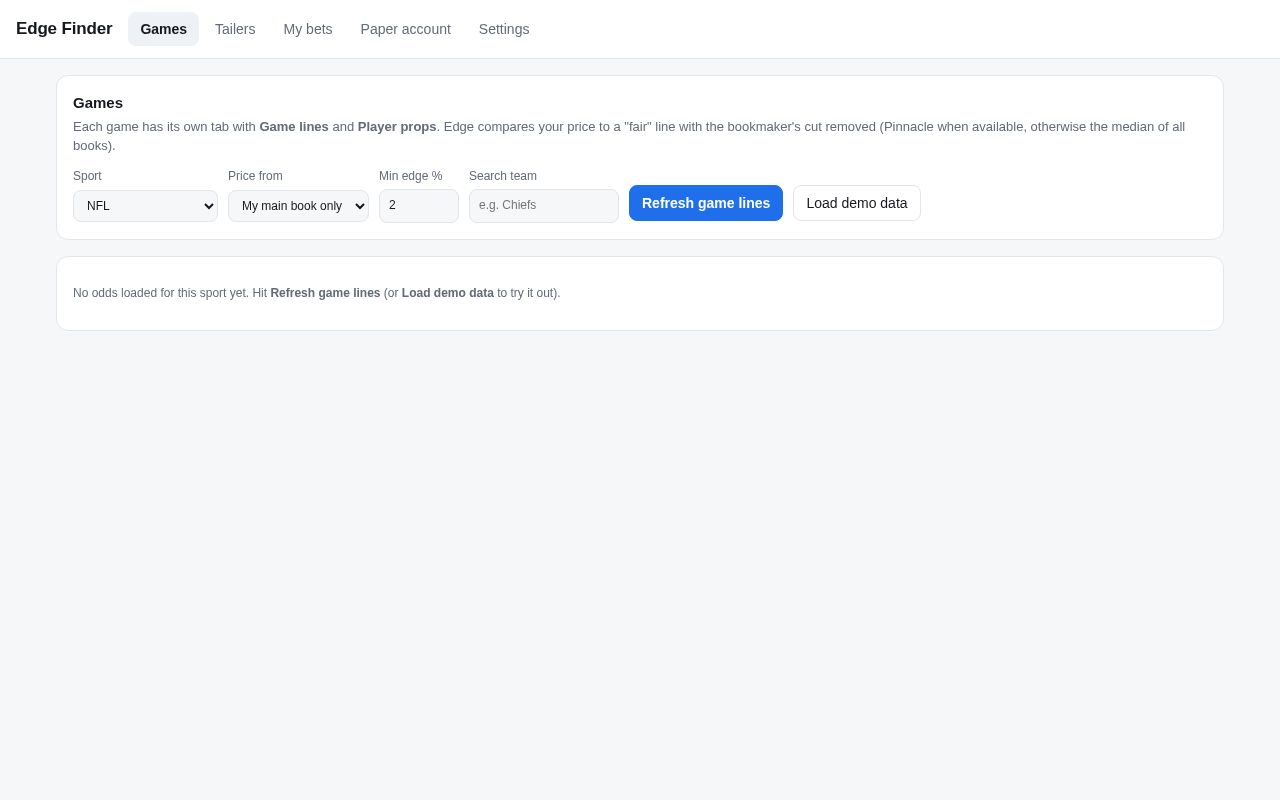Click the 'No odds loaded' message text
The width and height of the screenshot is (1280, 800).
point(317,293)
